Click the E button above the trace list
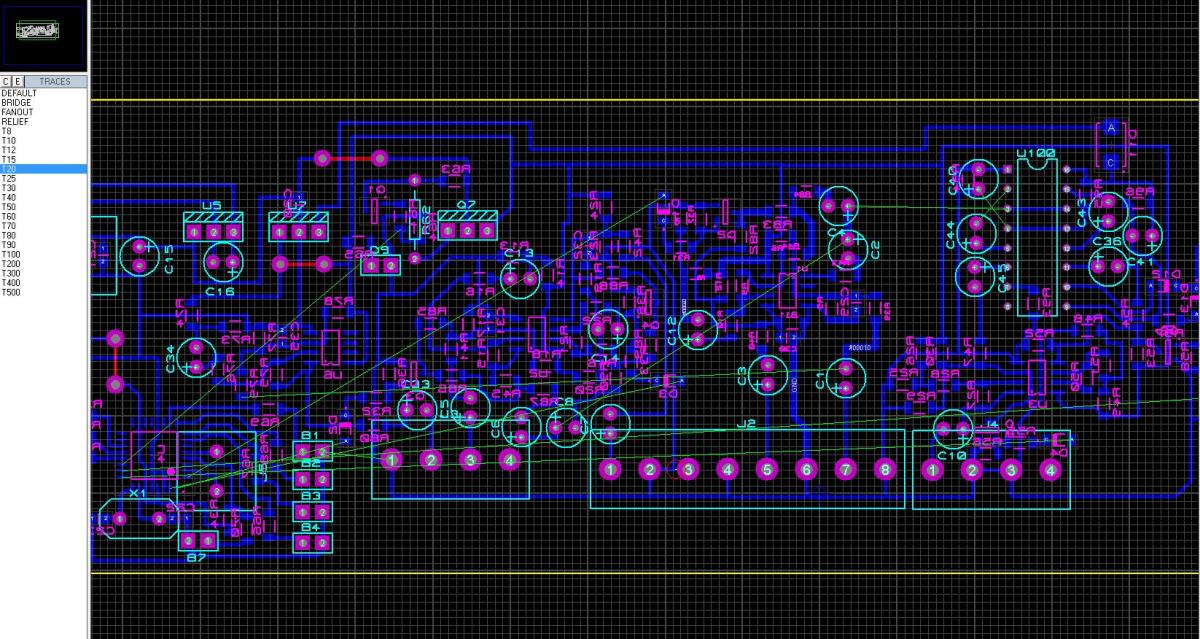The width and height of the screenshot is (1200, 639). point(18,81)
